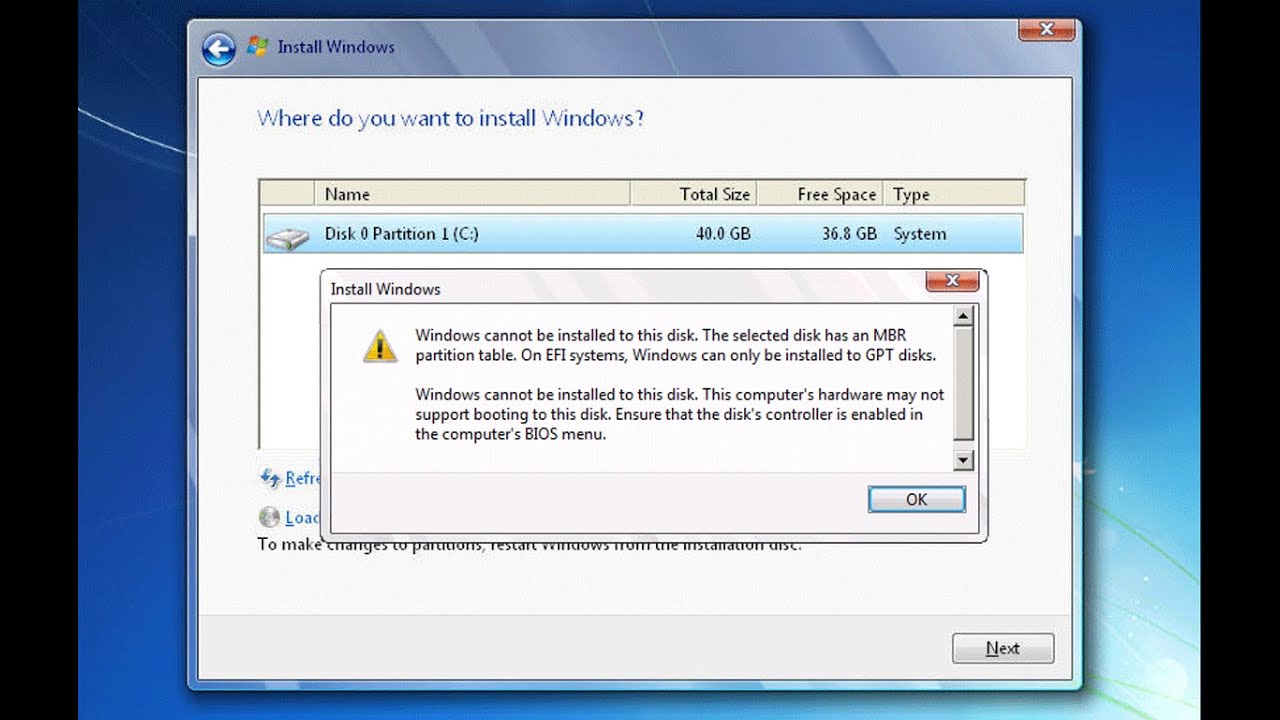Close the main Install Windows window
The image size is (1280, 720).
point(1046,30)
